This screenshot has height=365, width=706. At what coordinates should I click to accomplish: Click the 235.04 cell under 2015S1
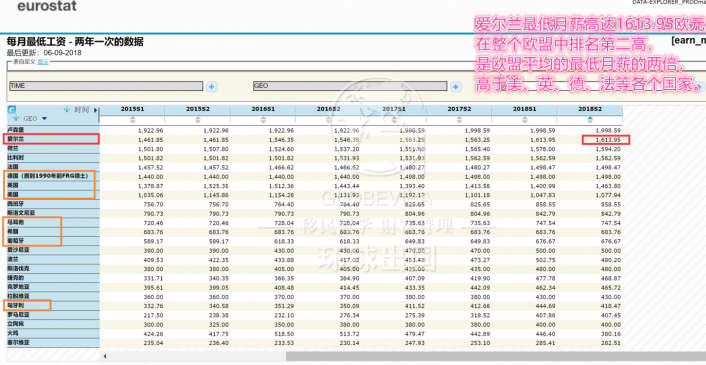click(154, 342)
